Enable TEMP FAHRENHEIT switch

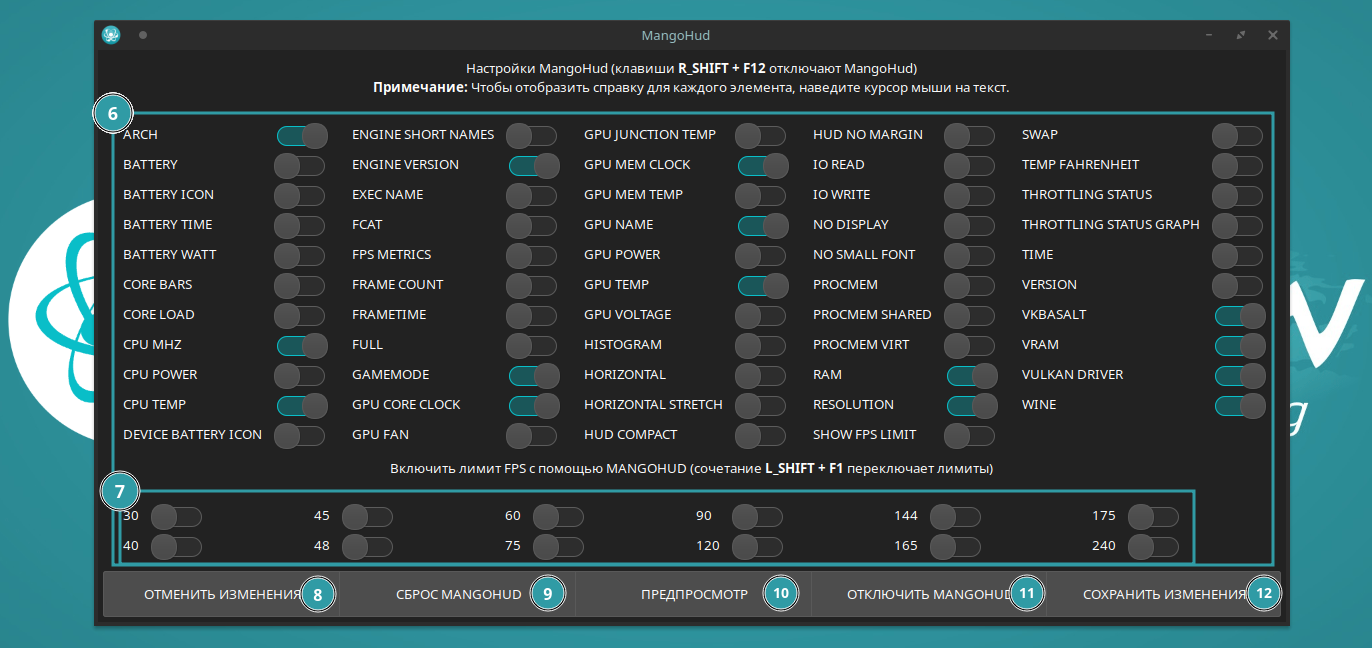coord(1238,165)
